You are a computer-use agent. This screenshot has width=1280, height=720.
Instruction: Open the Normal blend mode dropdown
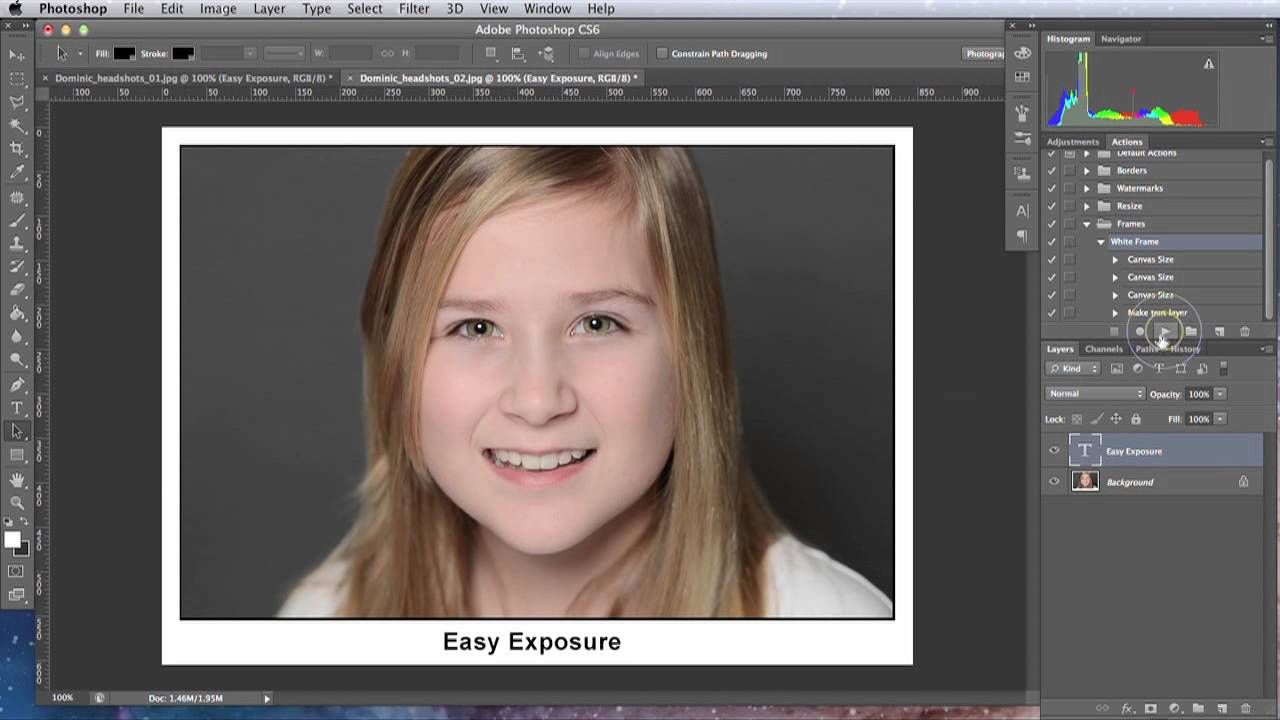1095,394
